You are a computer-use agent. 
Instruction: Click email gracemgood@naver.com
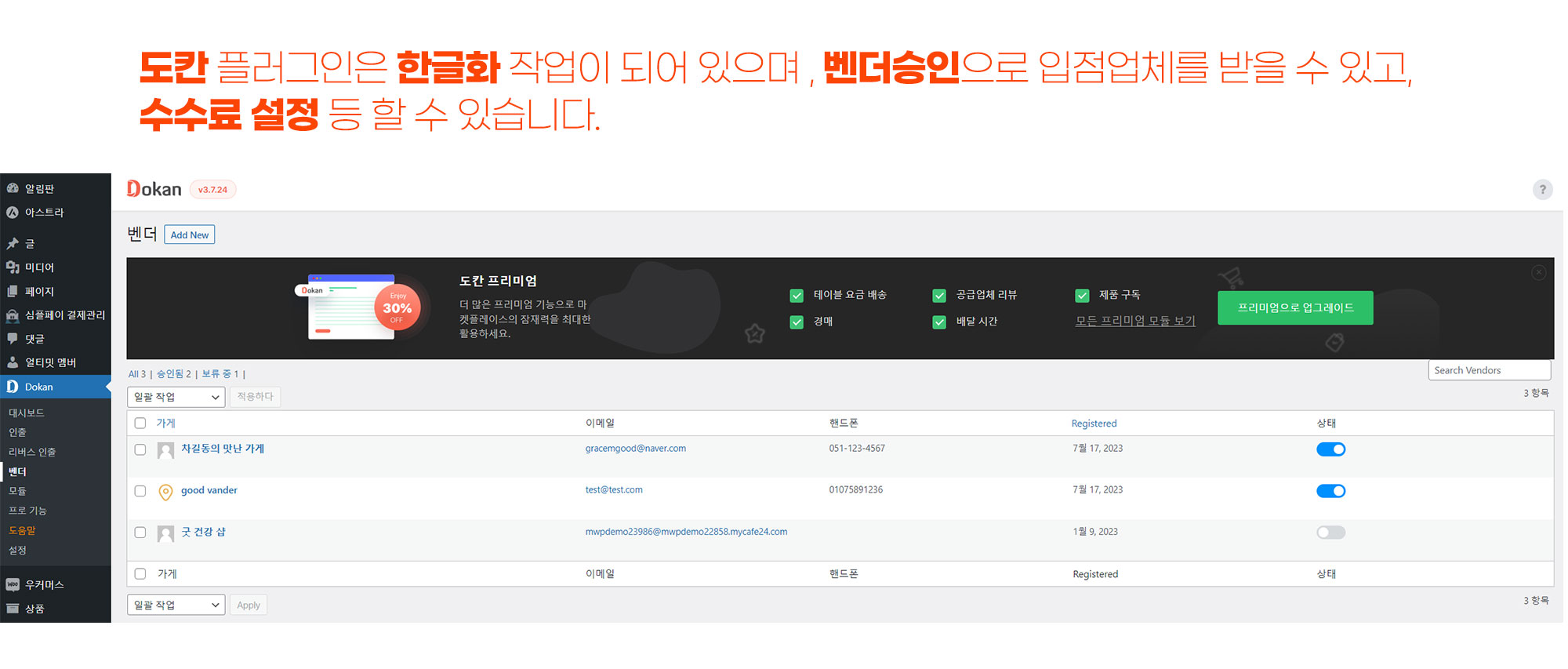[636, 449]
